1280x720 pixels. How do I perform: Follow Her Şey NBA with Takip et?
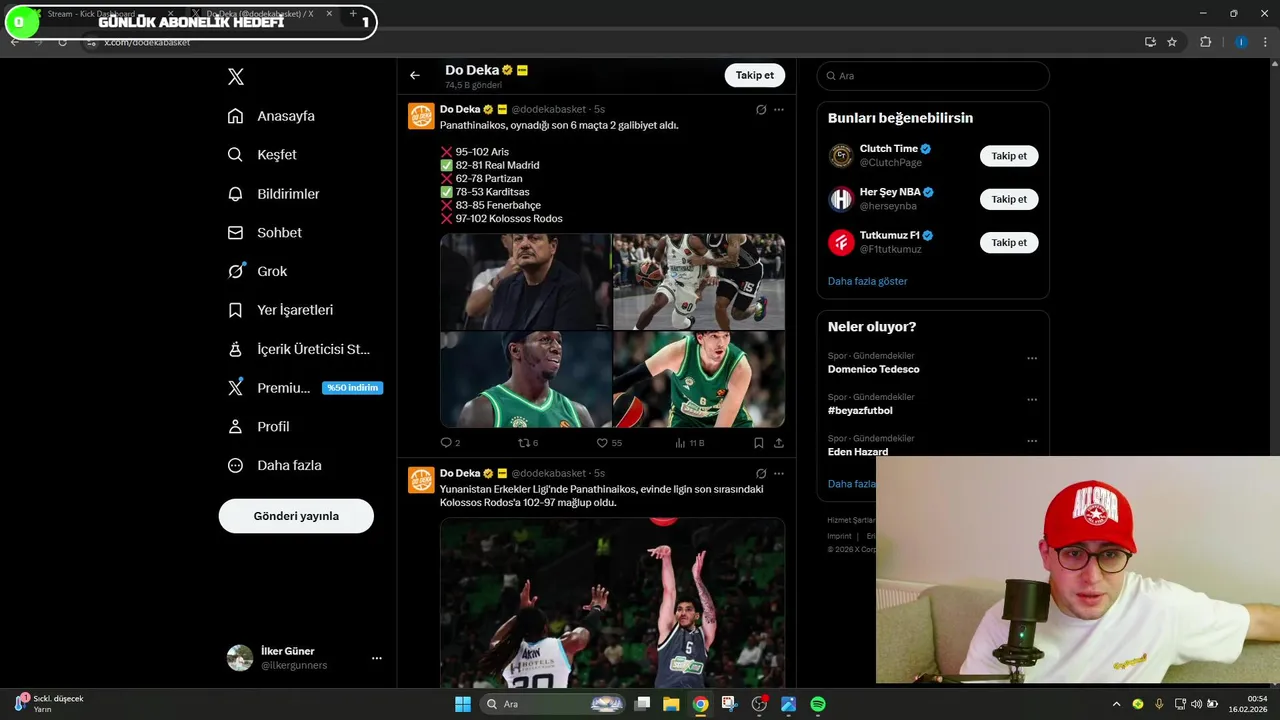pos(1009,199)
